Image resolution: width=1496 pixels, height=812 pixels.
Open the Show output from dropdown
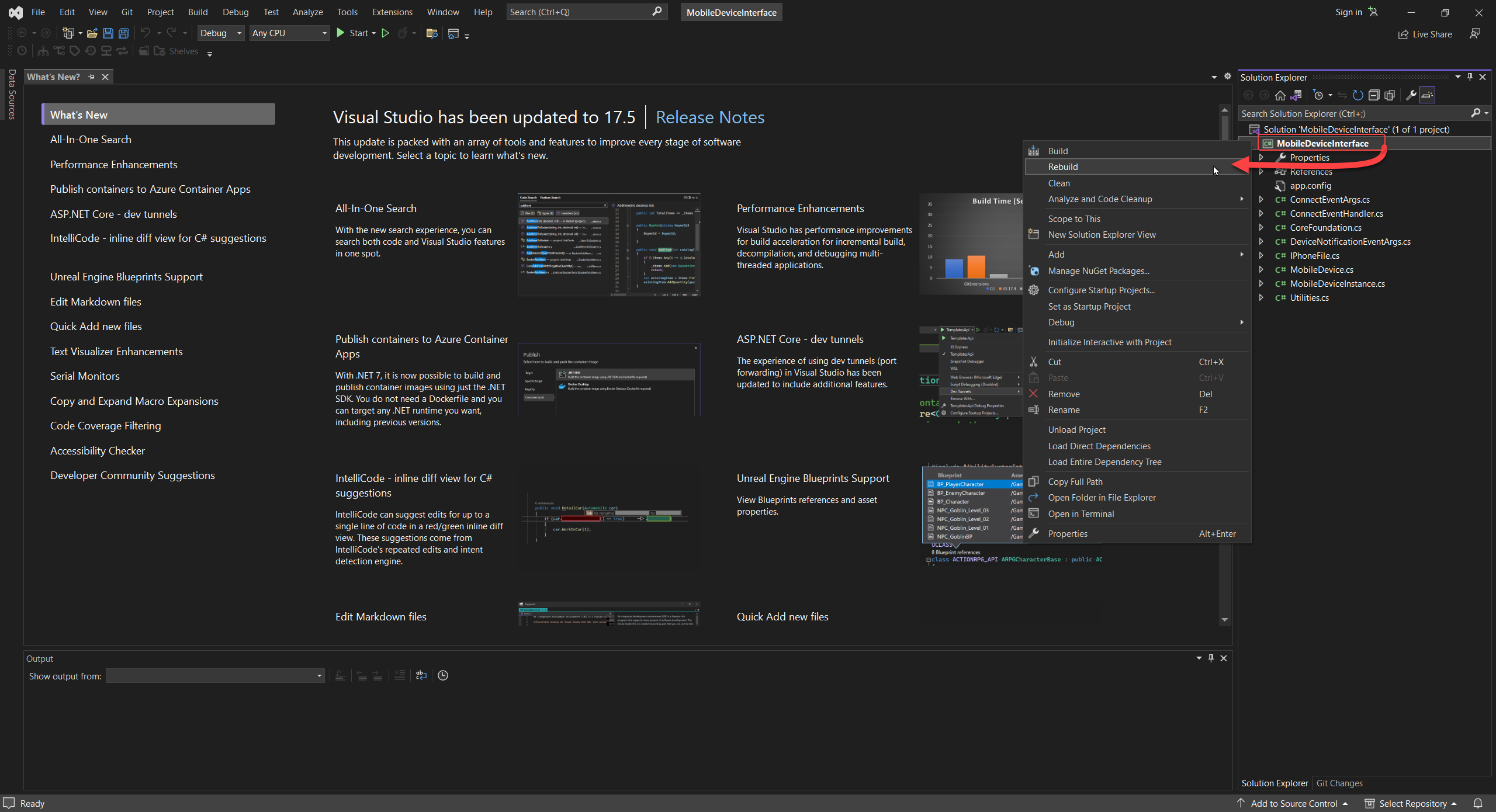pyautogui.click(x=318, y=676)
